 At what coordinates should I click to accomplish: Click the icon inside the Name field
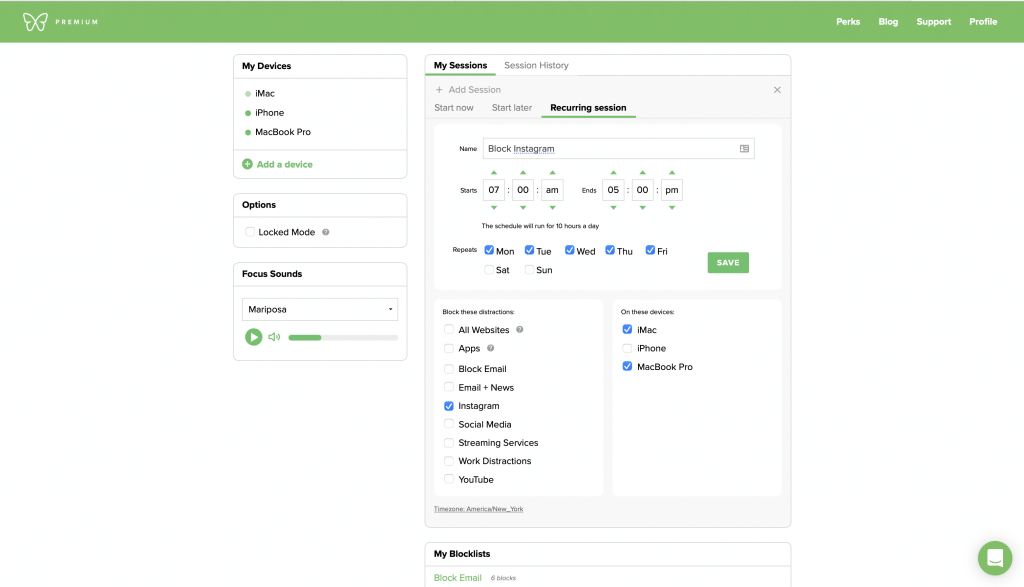[744, 149]
